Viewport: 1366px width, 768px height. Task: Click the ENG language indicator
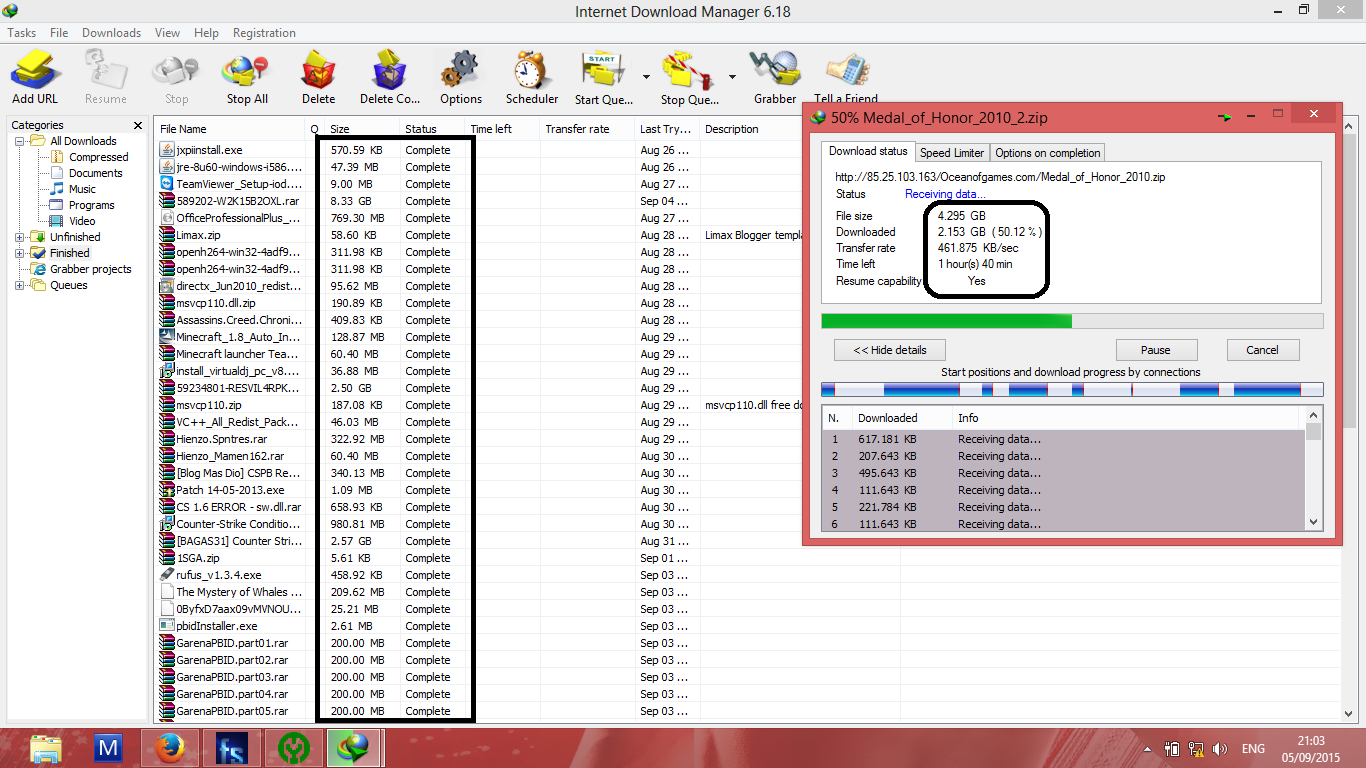1252,748
